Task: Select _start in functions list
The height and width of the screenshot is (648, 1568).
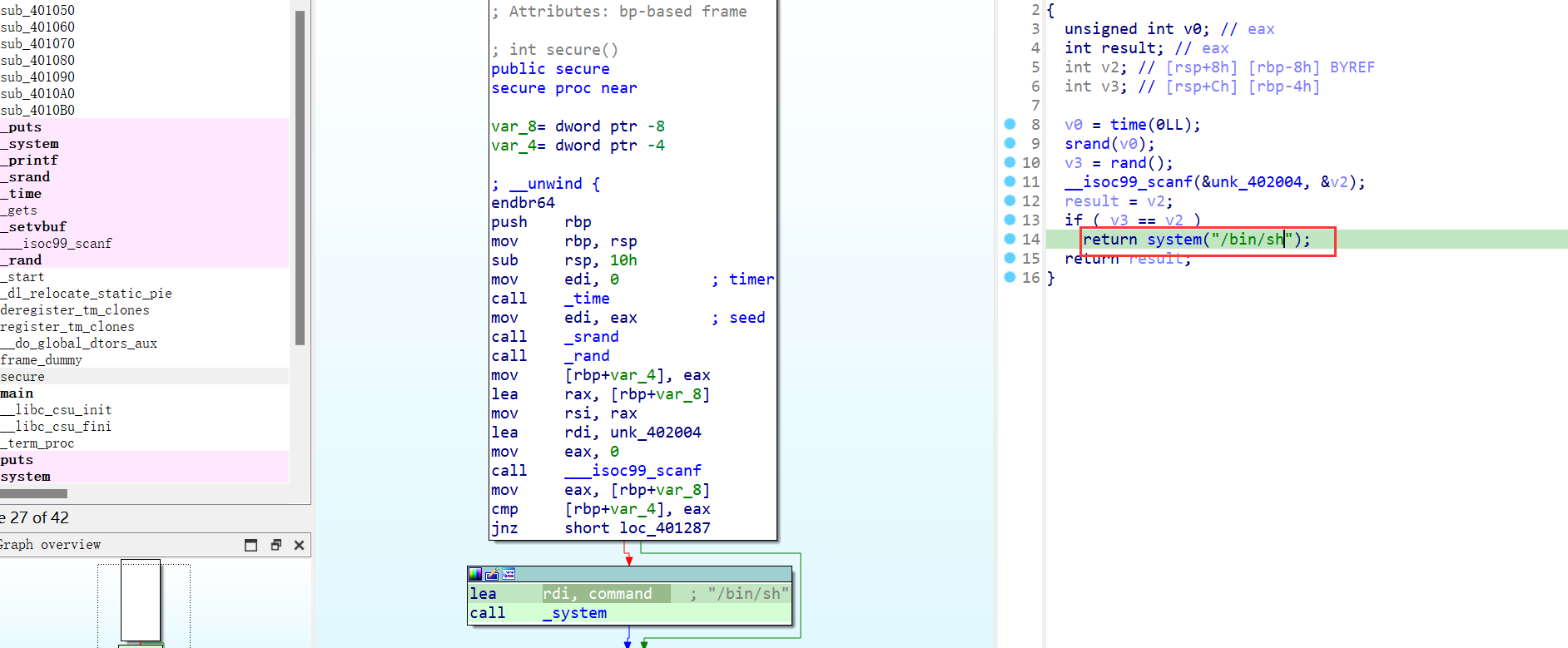Action: pos(144,276)
